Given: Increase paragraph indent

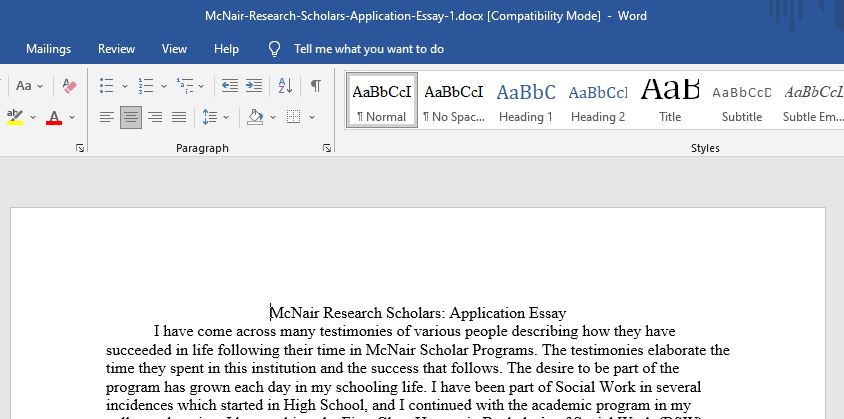Looking at the screenshot, I should click(x=254, y=86).
